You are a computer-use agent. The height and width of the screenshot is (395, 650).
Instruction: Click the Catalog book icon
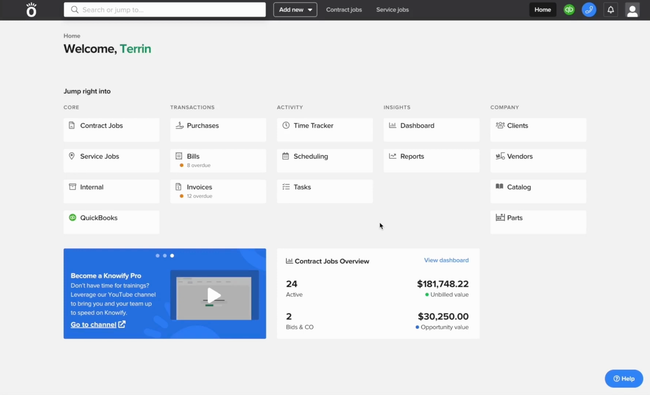pyautogui.click(x=500, y=187)
